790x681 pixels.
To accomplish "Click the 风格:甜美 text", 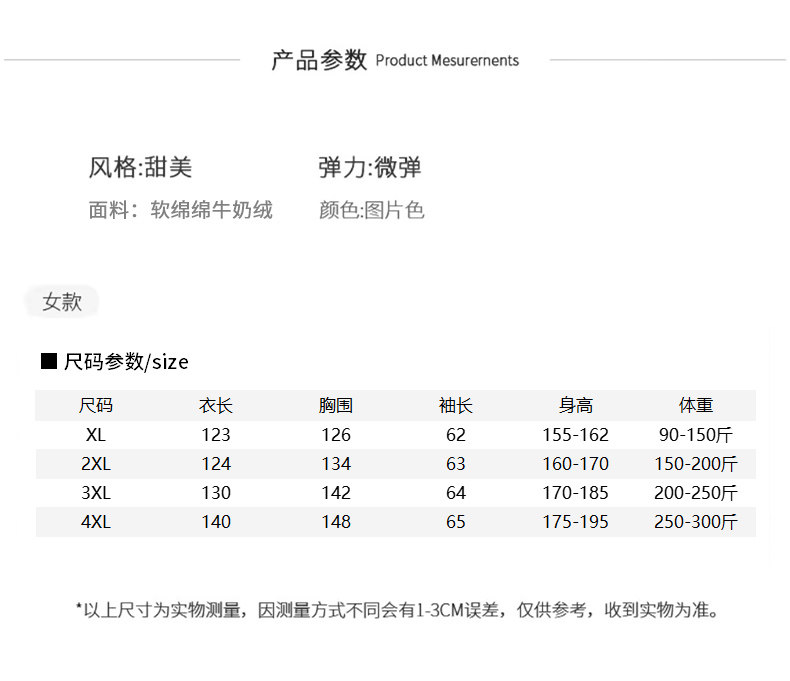I will point(140,167).
